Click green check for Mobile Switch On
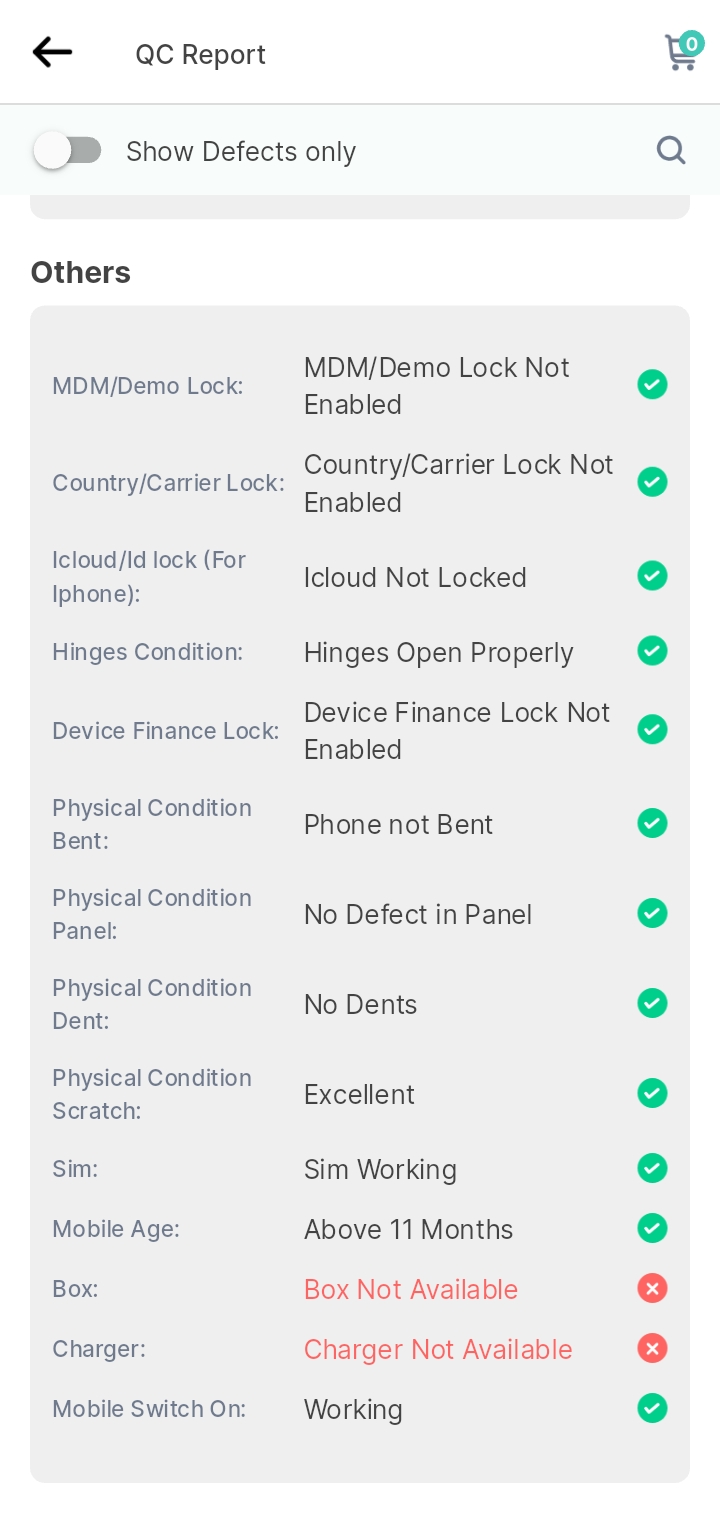 click(652, 1408)
